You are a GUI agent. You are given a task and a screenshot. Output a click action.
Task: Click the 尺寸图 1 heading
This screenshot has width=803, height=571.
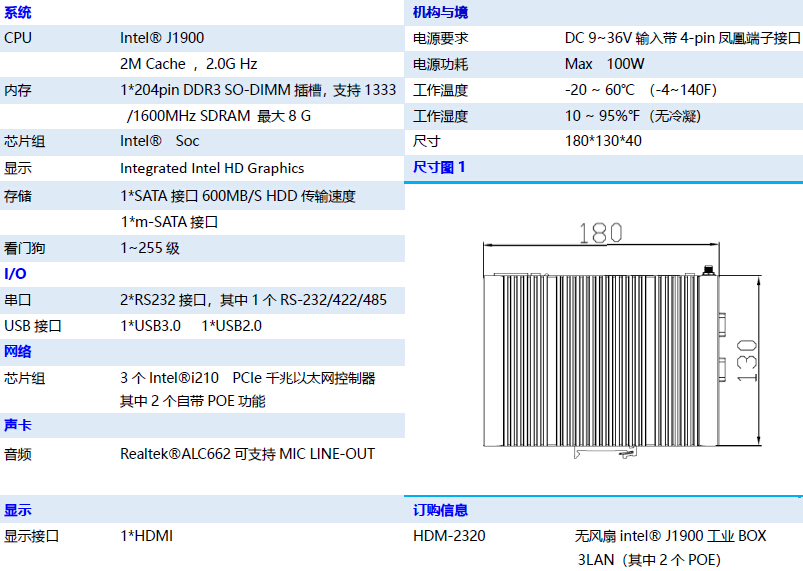[439, 167]
